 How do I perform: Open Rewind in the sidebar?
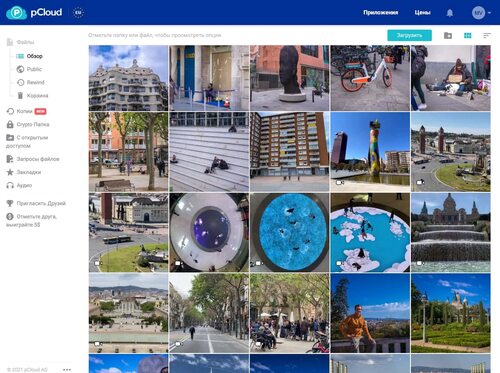[36, 82]
